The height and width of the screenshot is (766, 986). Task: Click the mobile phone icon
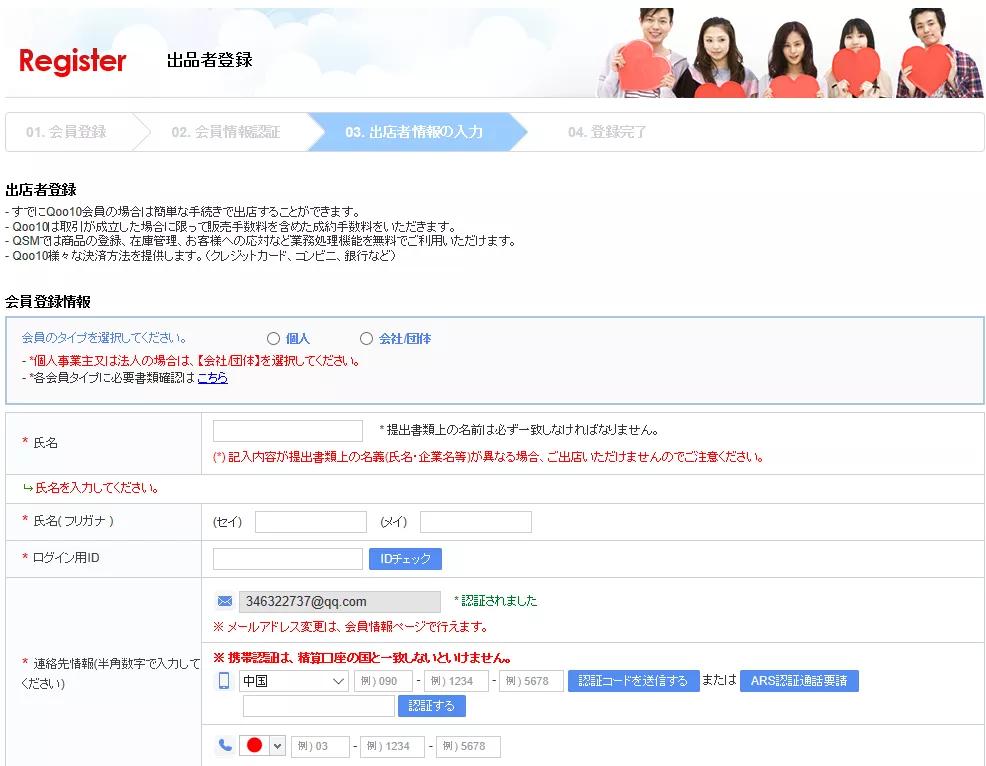(224, 681)
